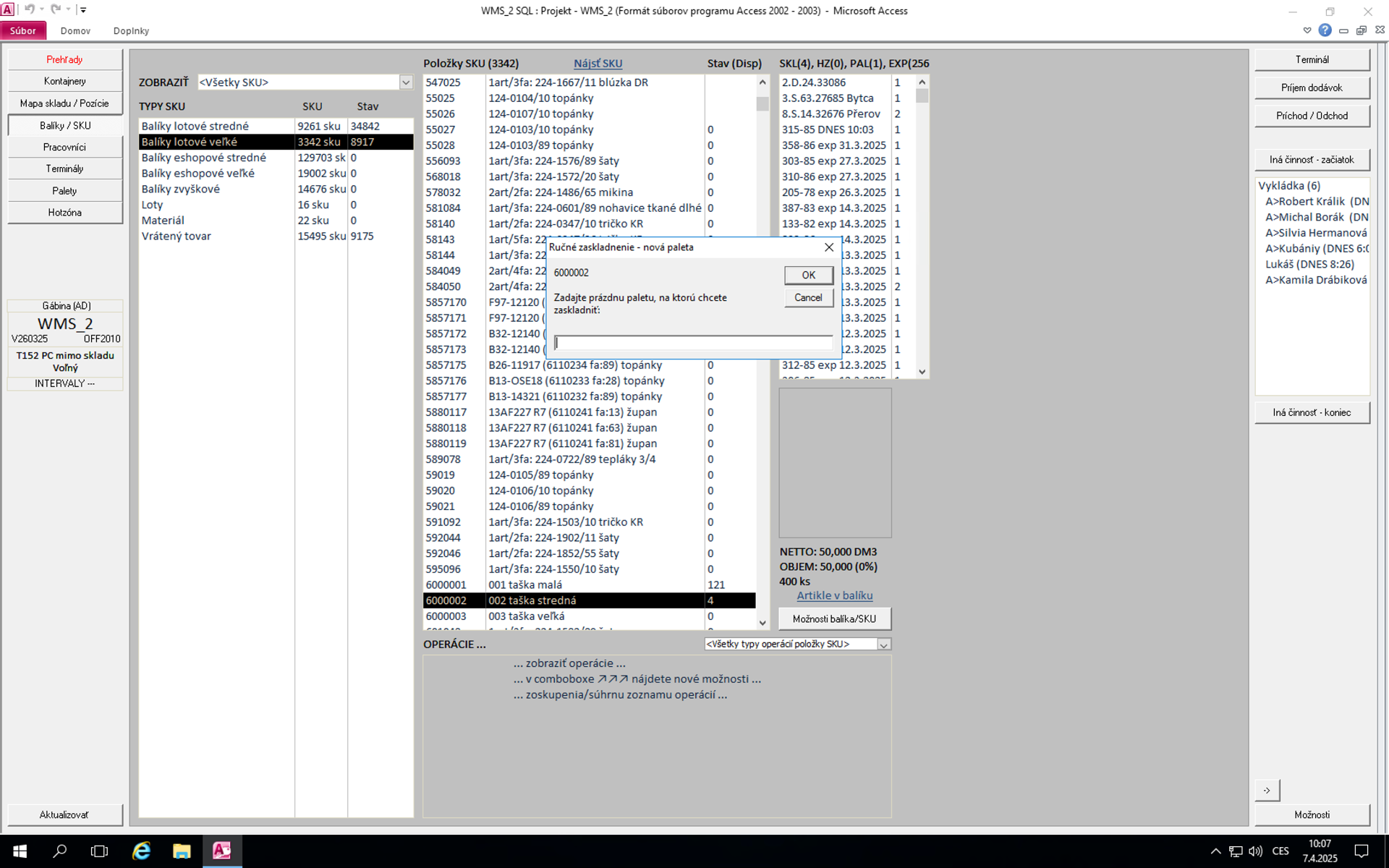Open the Access help question mark icon

pyautogui.click(x=1325, y=30)
